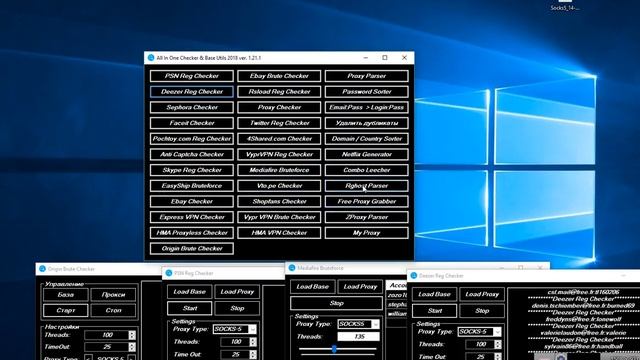640x360 pixels.
Task: Click Прокси button in Origin Brute Checker
Action: click(x=113, y=295)
